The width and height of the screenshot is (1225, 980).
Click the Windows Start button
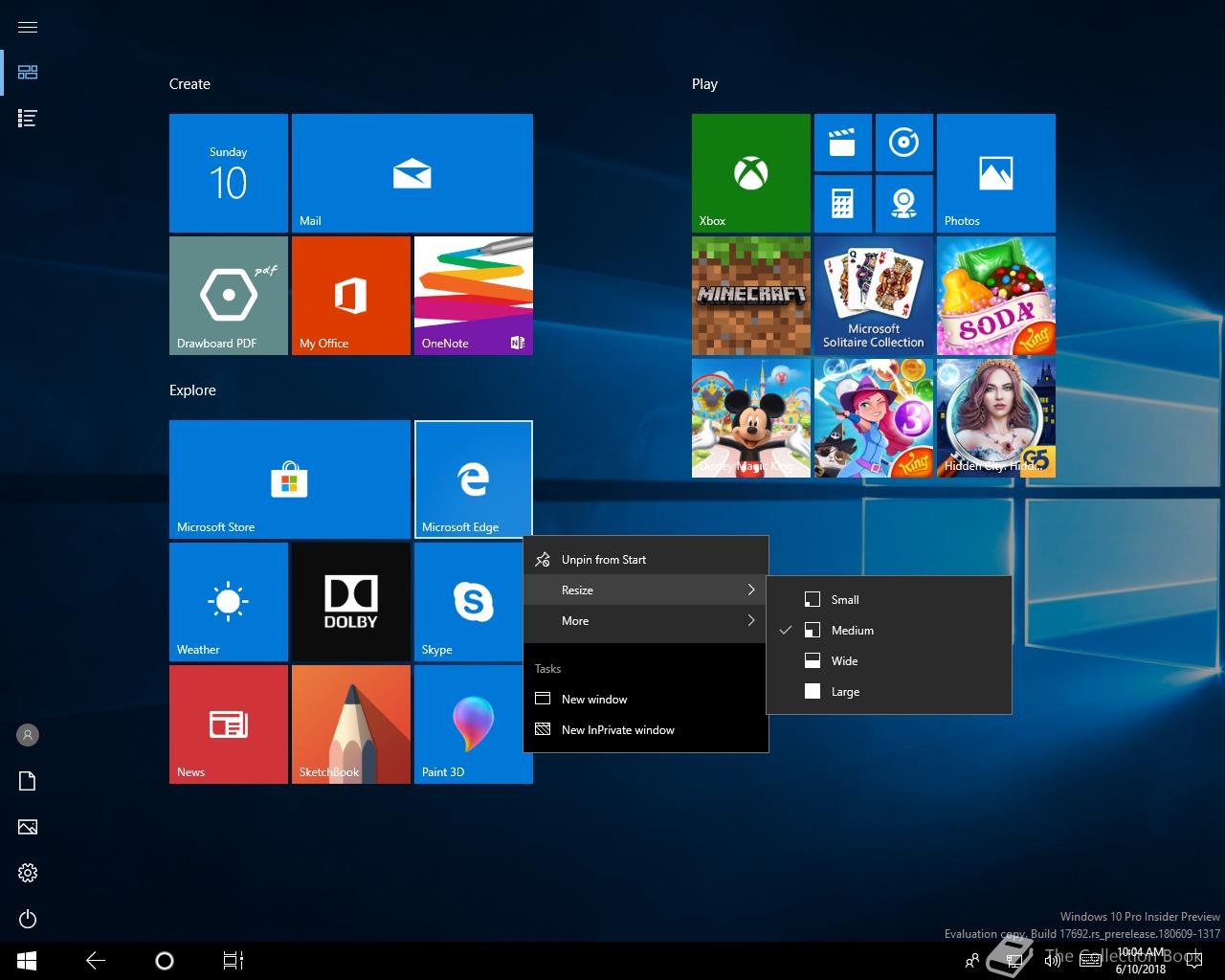27,961
